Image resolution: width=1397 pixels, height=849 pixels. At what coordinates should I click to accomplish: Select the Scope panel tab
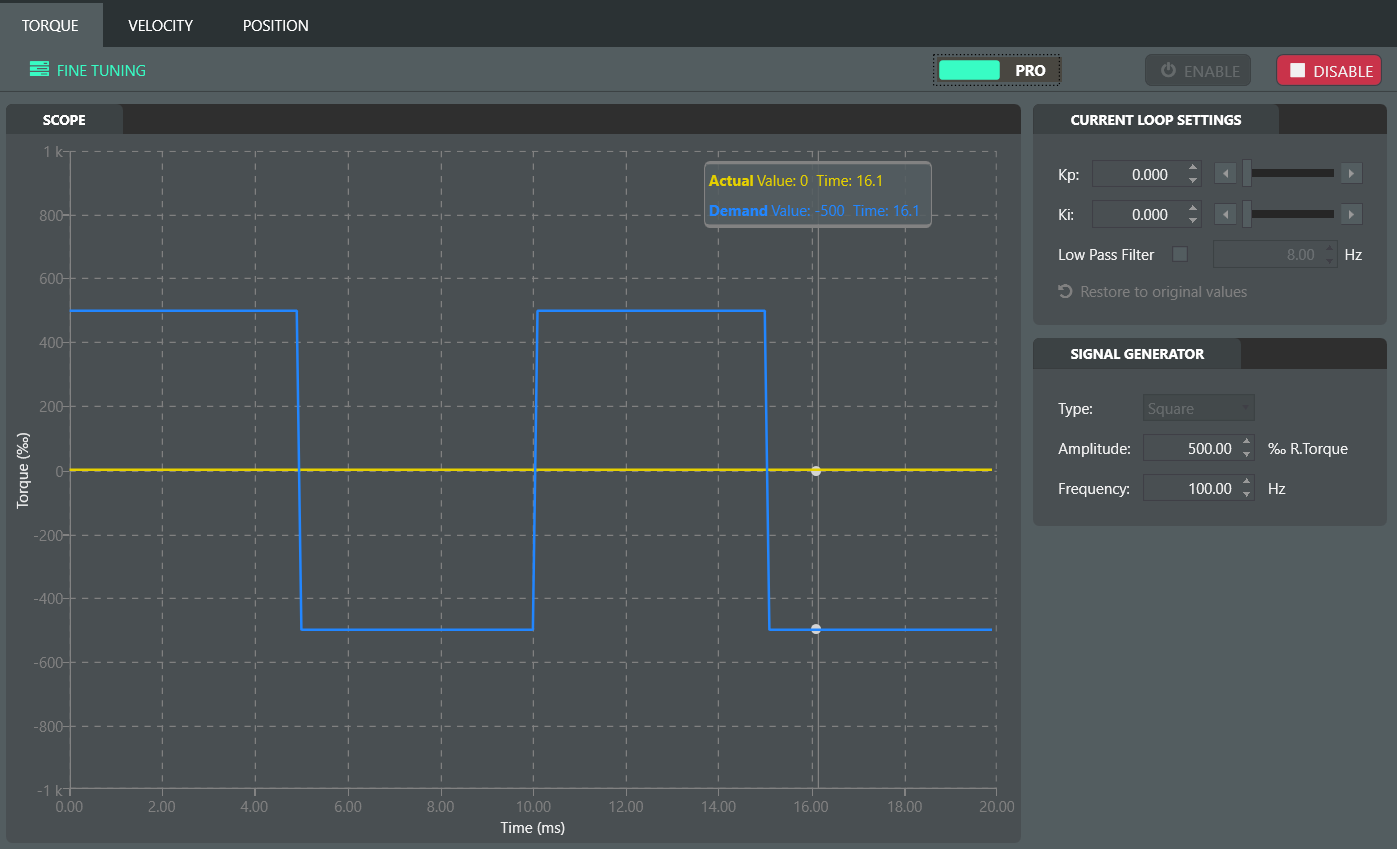pos(64,120)
